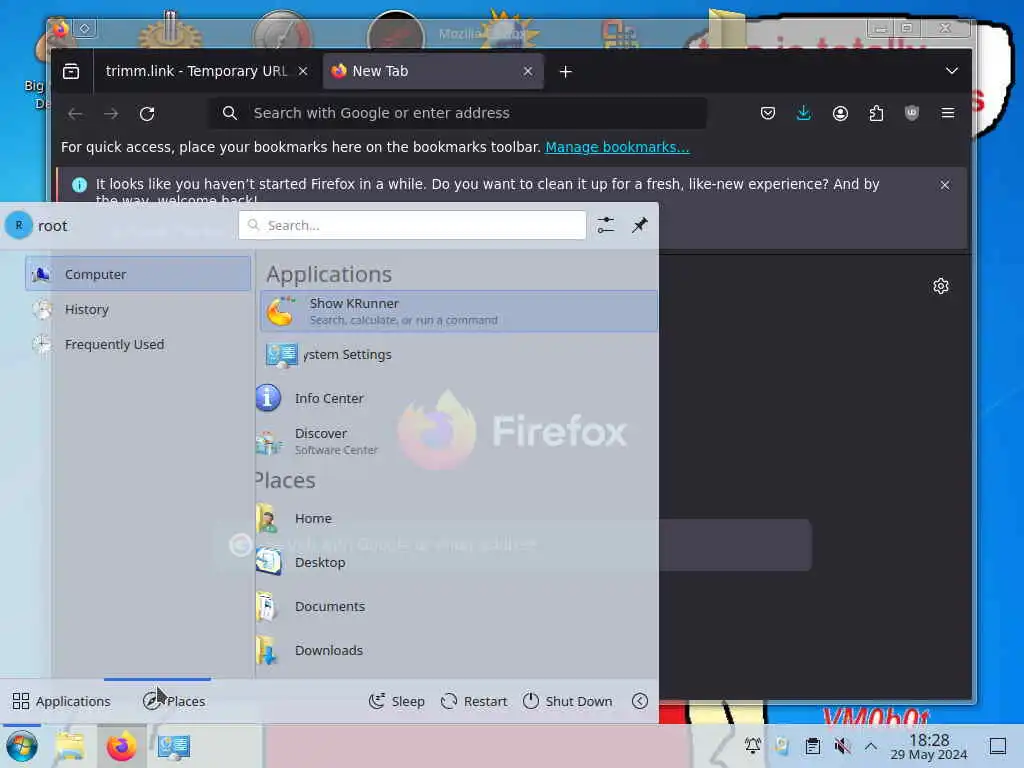This screenshot has width=1024, height=768.
Task: Click show desktop button in tray
Action: coord(998,745)
